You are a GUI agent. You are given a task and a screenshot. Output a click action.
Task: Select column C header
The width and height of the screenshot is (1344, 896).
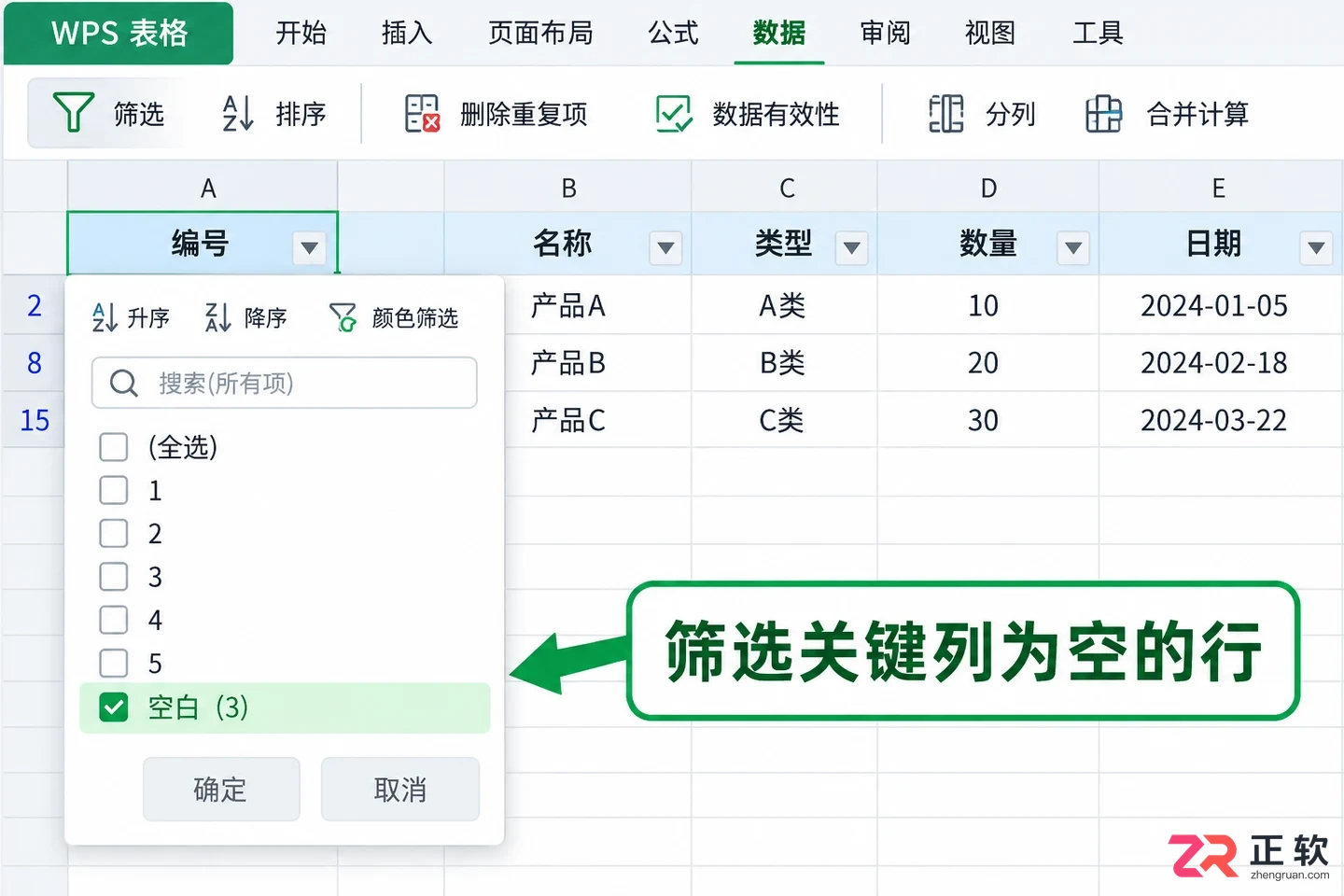tap(785, 188)
